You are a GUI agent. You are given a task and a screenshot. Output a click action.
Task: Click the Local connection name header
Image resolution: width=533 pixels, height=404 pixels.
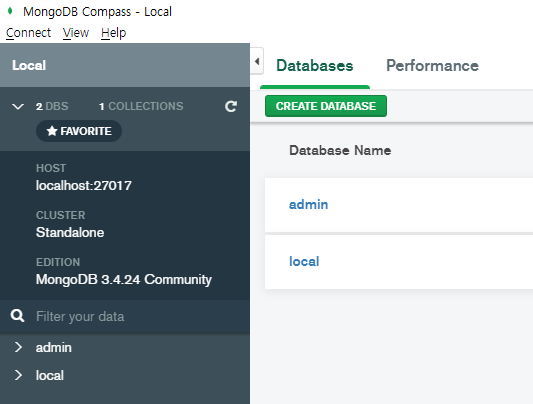29,65
